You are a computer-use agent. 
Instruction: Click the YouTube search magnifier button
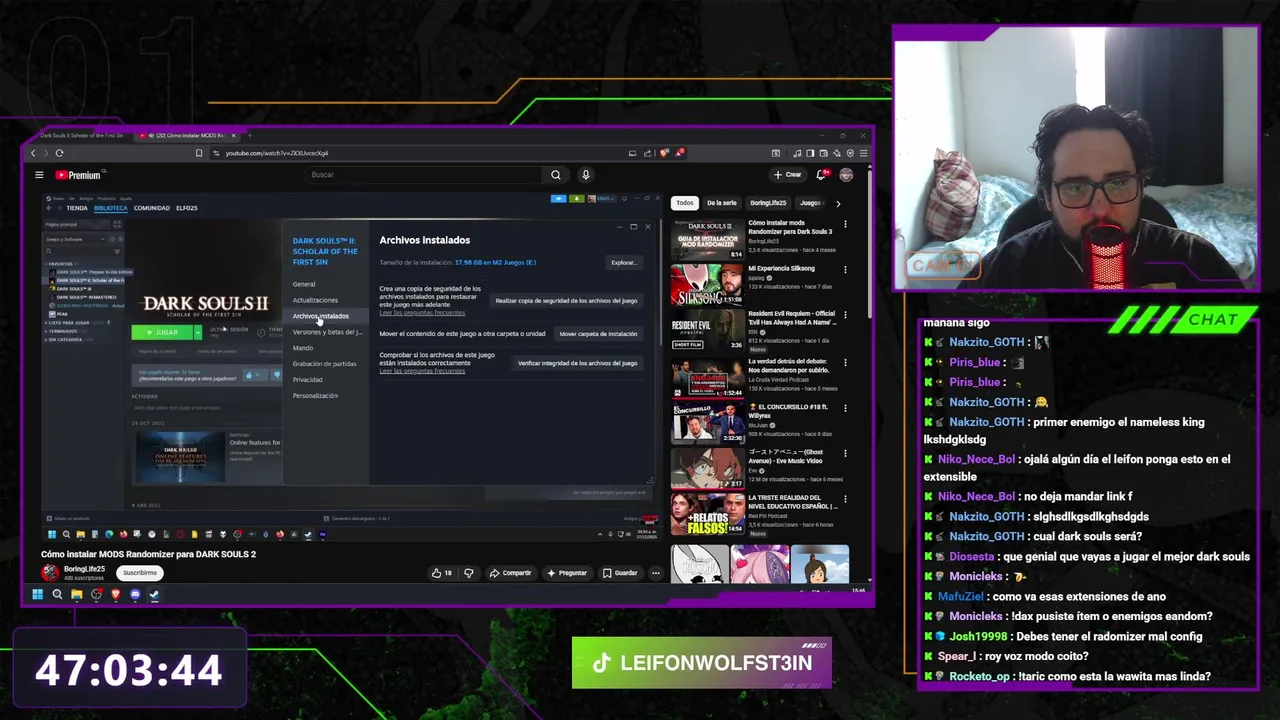[556, 175]
